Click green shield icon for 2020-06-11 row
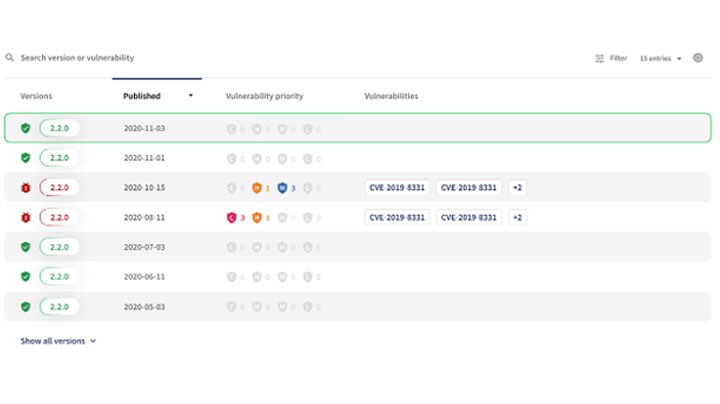Viewport: 720px width, 404px height. [26, 277]
